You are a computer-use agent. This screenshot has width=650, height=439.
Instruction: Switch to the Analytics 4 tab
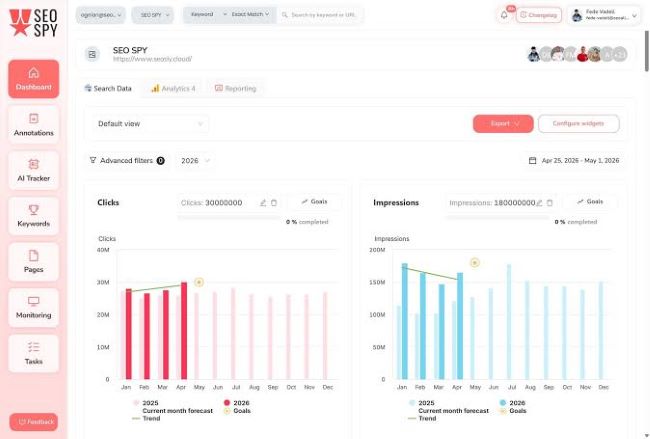(173, 88)
